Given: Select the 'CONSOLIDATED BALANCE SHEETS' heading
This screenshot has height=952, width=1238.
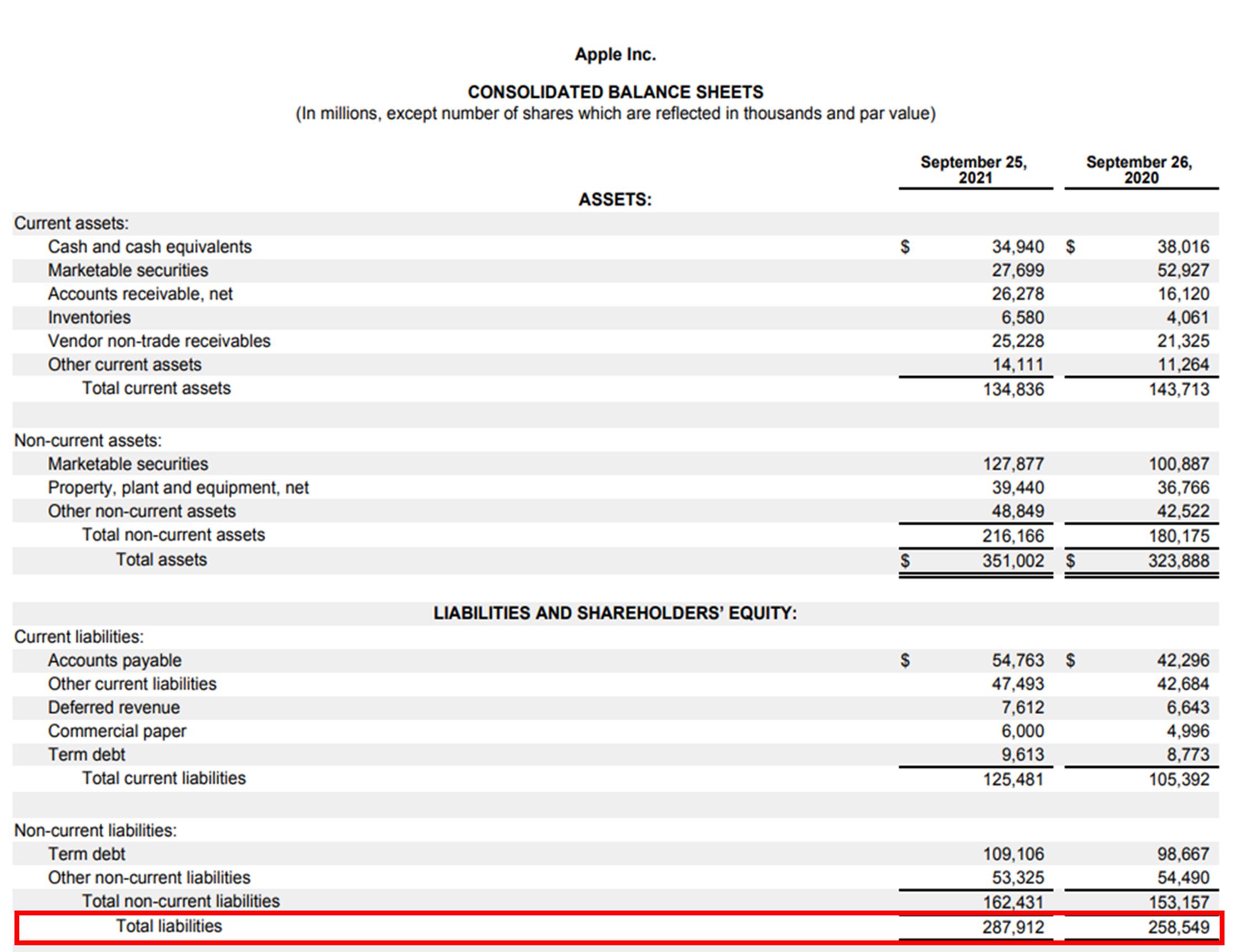Looking at the screenshot, I should pyautogui.click(x=615, y=92).
